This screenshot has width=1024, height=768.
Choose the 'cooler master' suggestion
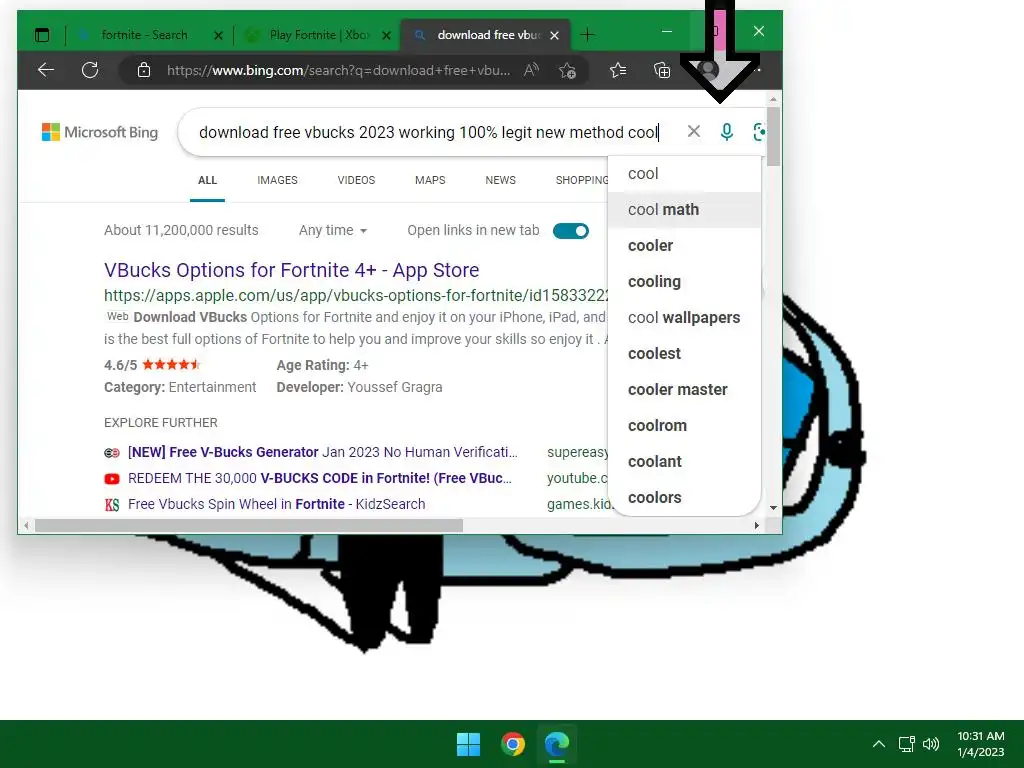[684, 389]
